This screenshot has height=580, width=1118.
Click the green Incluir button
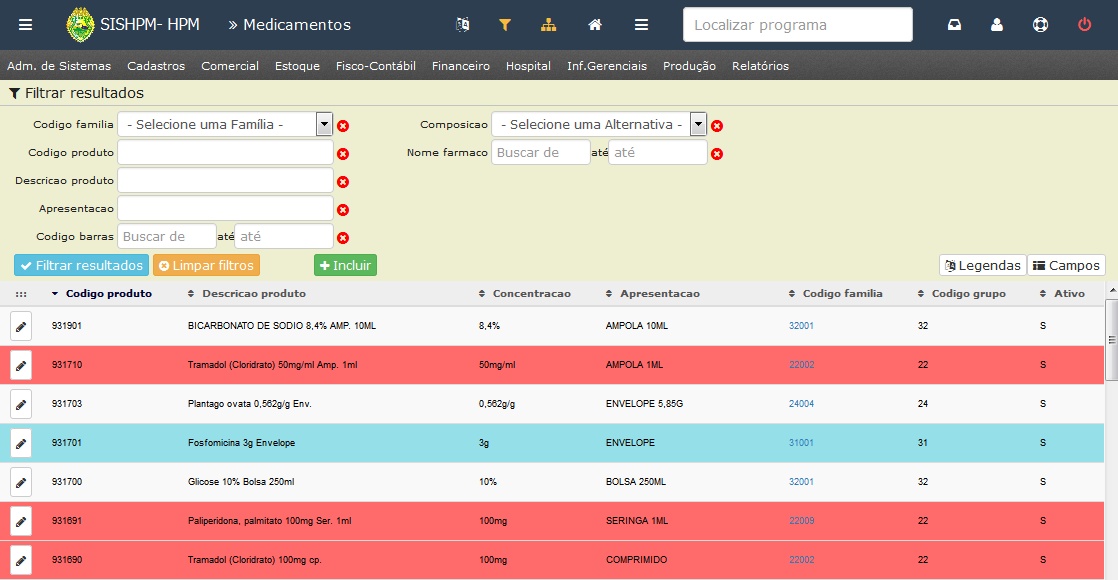[345, 265]
